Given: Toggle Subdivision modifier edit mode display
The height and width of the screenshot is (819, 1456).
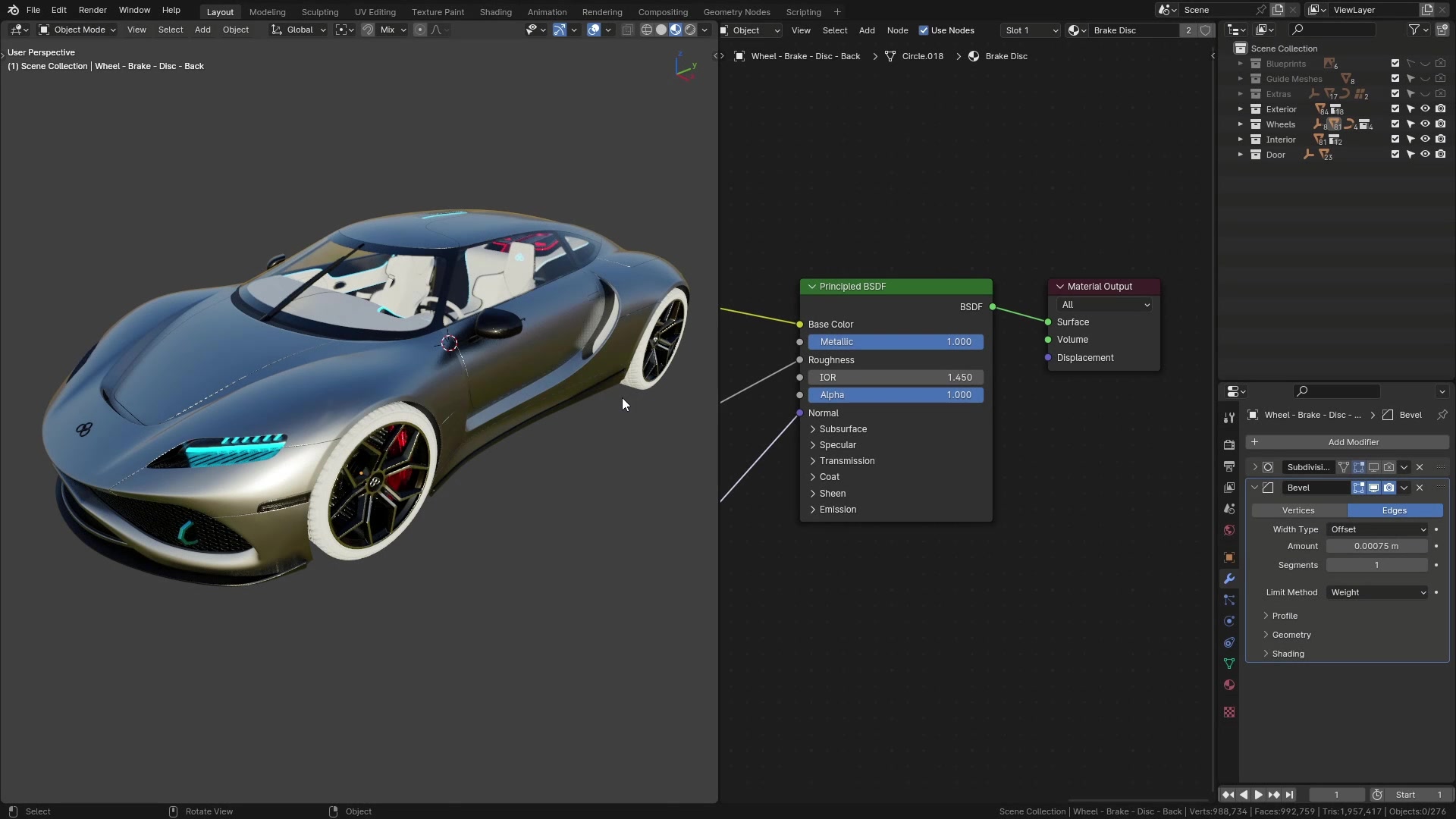Looking at the screenshot, I should (x=1358, y=467).
